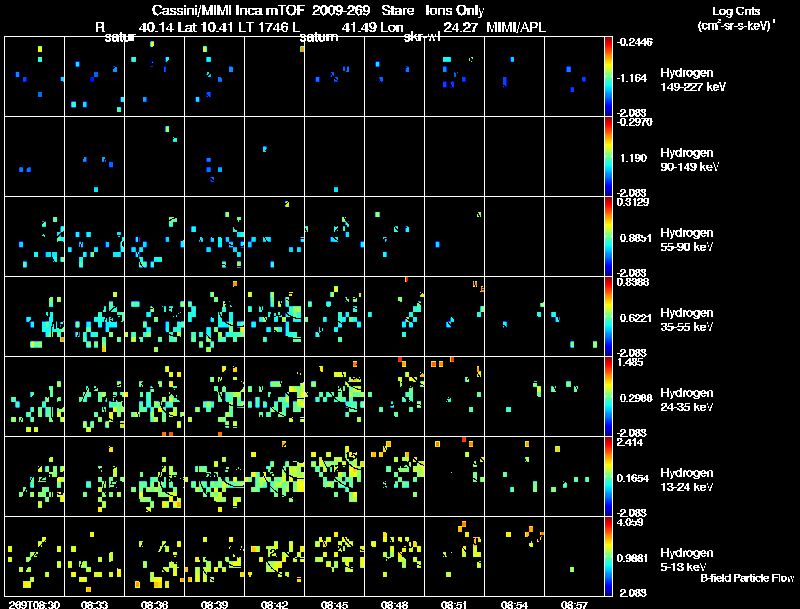Click the 08:39 time axis label
This screenshot has height=609, width=800.
tap(214, 604)
